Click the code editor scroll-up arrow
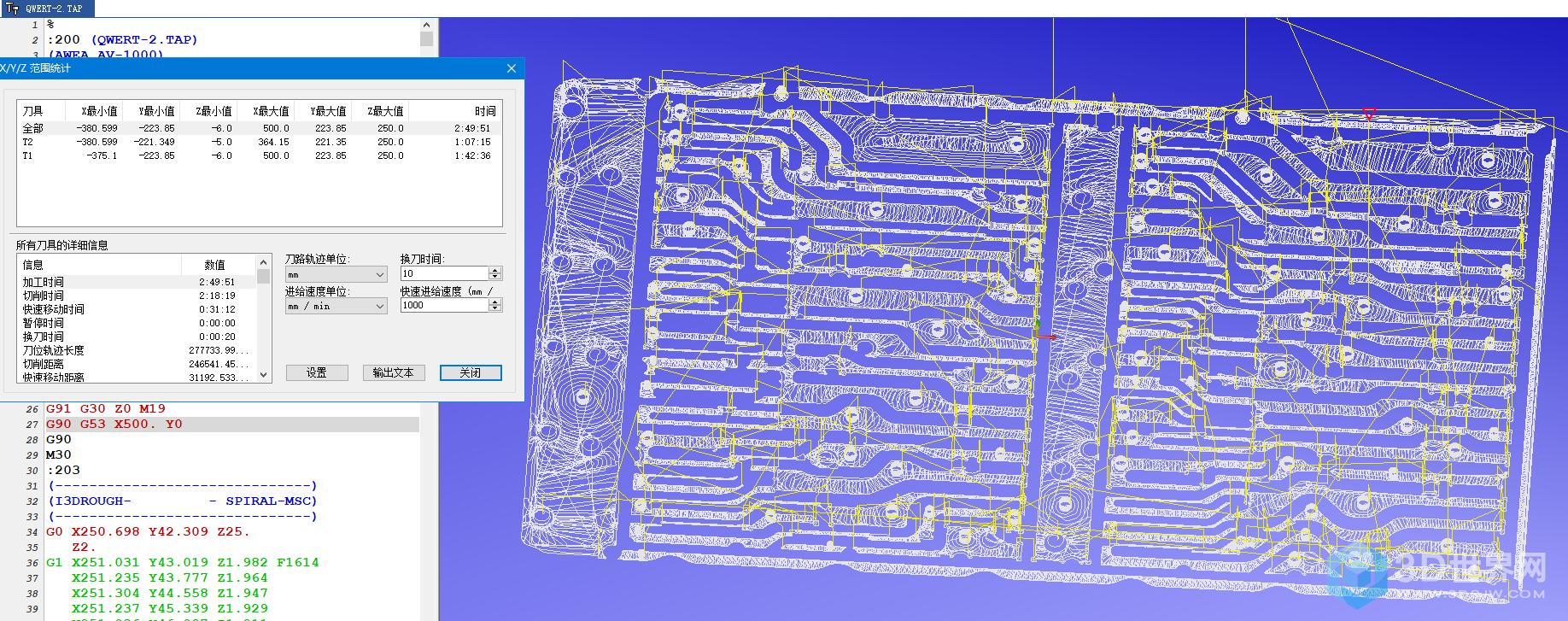1568x621 pixels. tap(427, 25)
